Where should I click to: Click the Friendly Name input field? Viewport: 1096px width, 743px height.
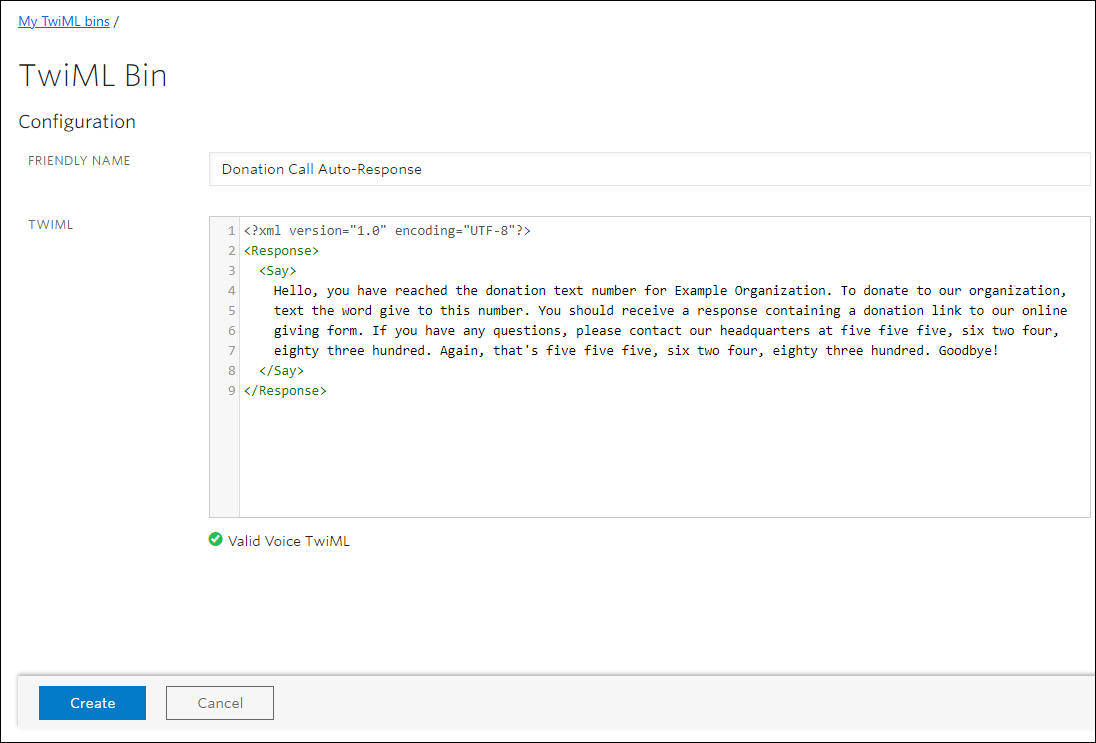(649, 169)
